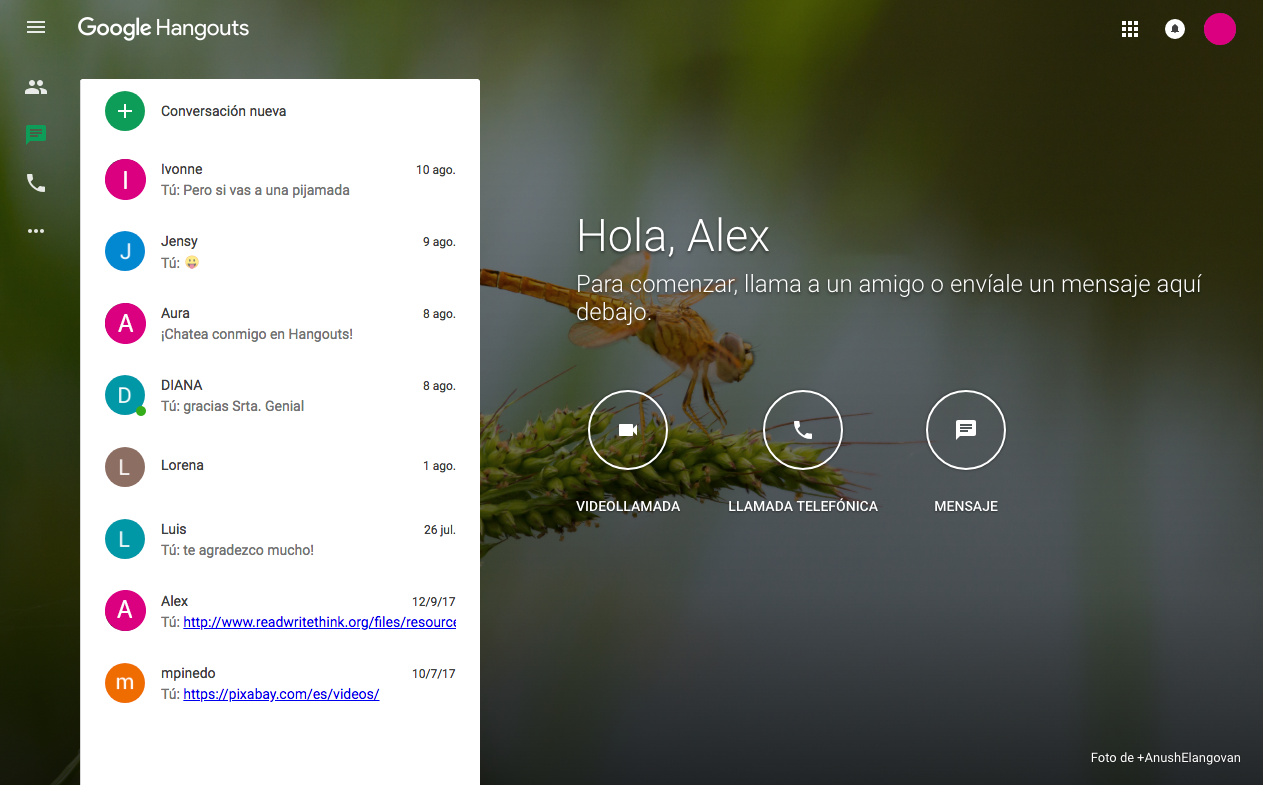Select the Conversations chat icon in sidebar
1263x785 pixels.
point(36,135)
